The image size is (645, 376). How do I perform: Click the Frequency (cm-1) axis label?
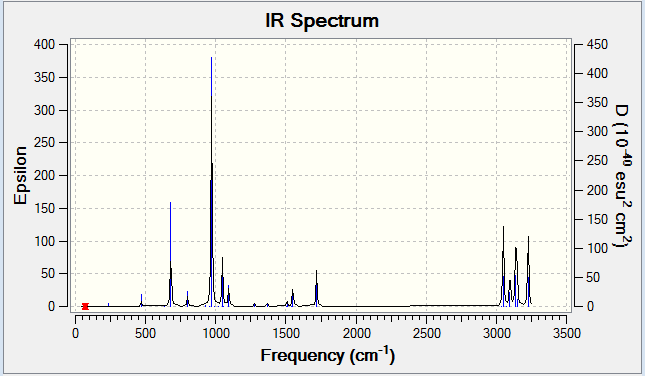click(x=328, y=355)
